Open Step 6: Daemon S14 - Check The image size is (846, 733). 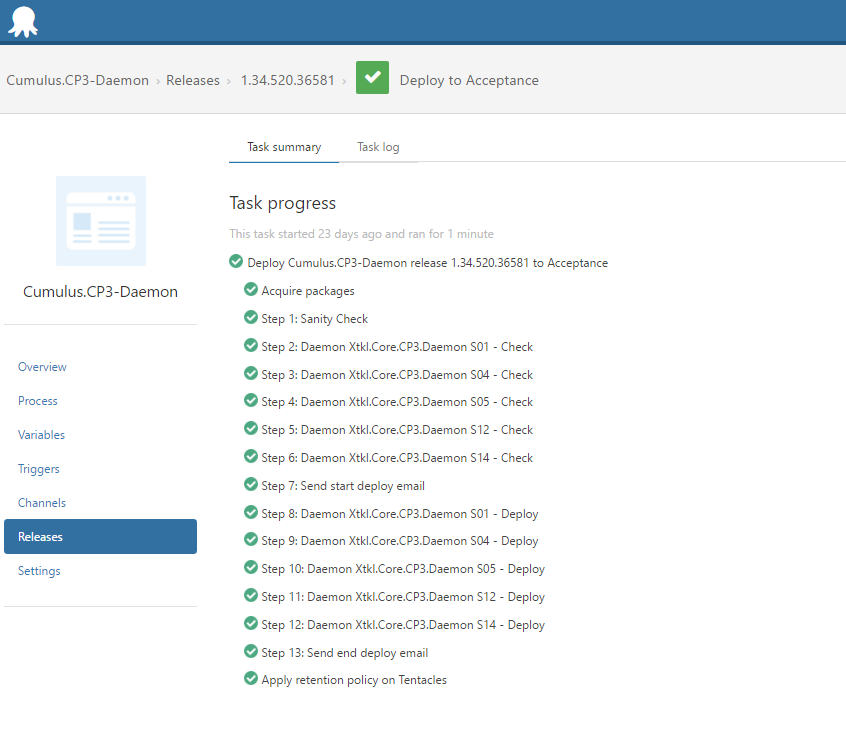(397, 458)
